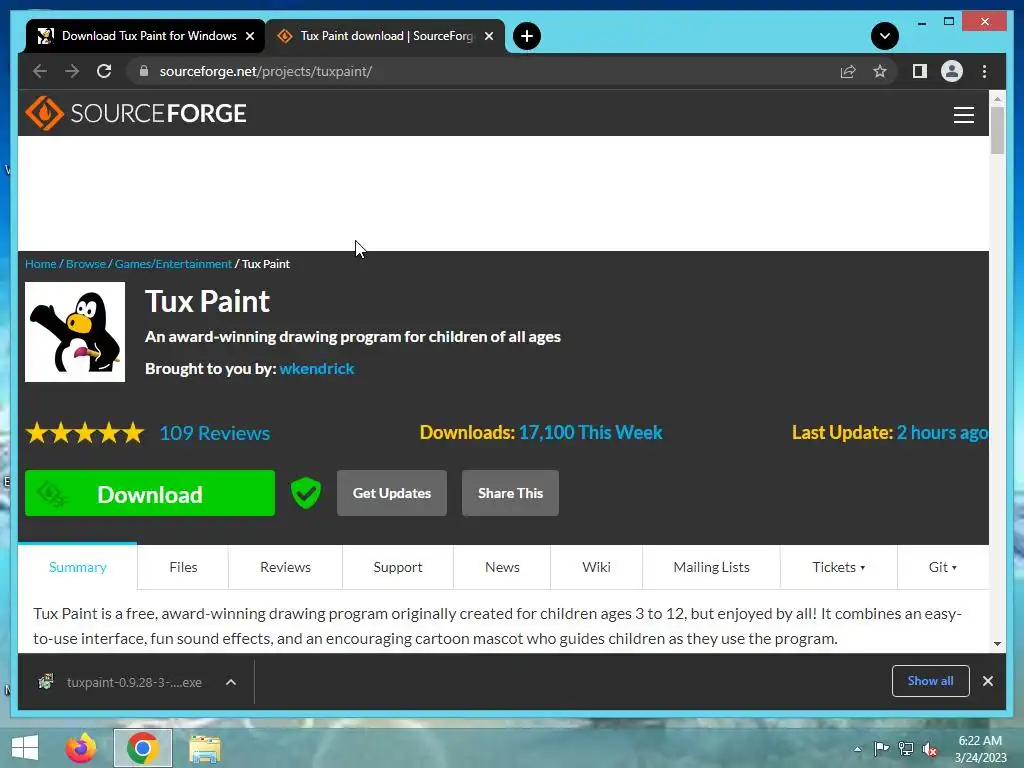Image resolution: width=1024 pixels, height=768 pixels.
Task: Select the Files tab
Action: tap(183, 567)
